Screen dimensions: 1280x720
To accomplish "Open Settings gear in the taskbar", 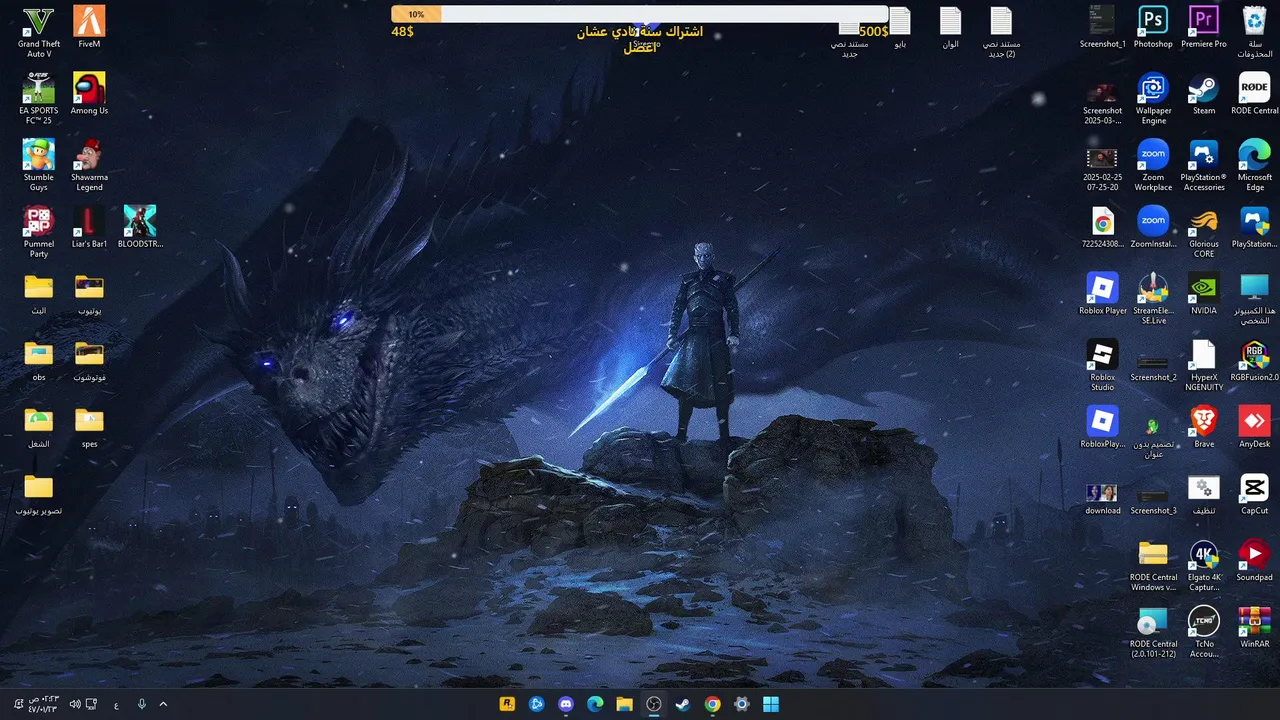I will point(741,704).
